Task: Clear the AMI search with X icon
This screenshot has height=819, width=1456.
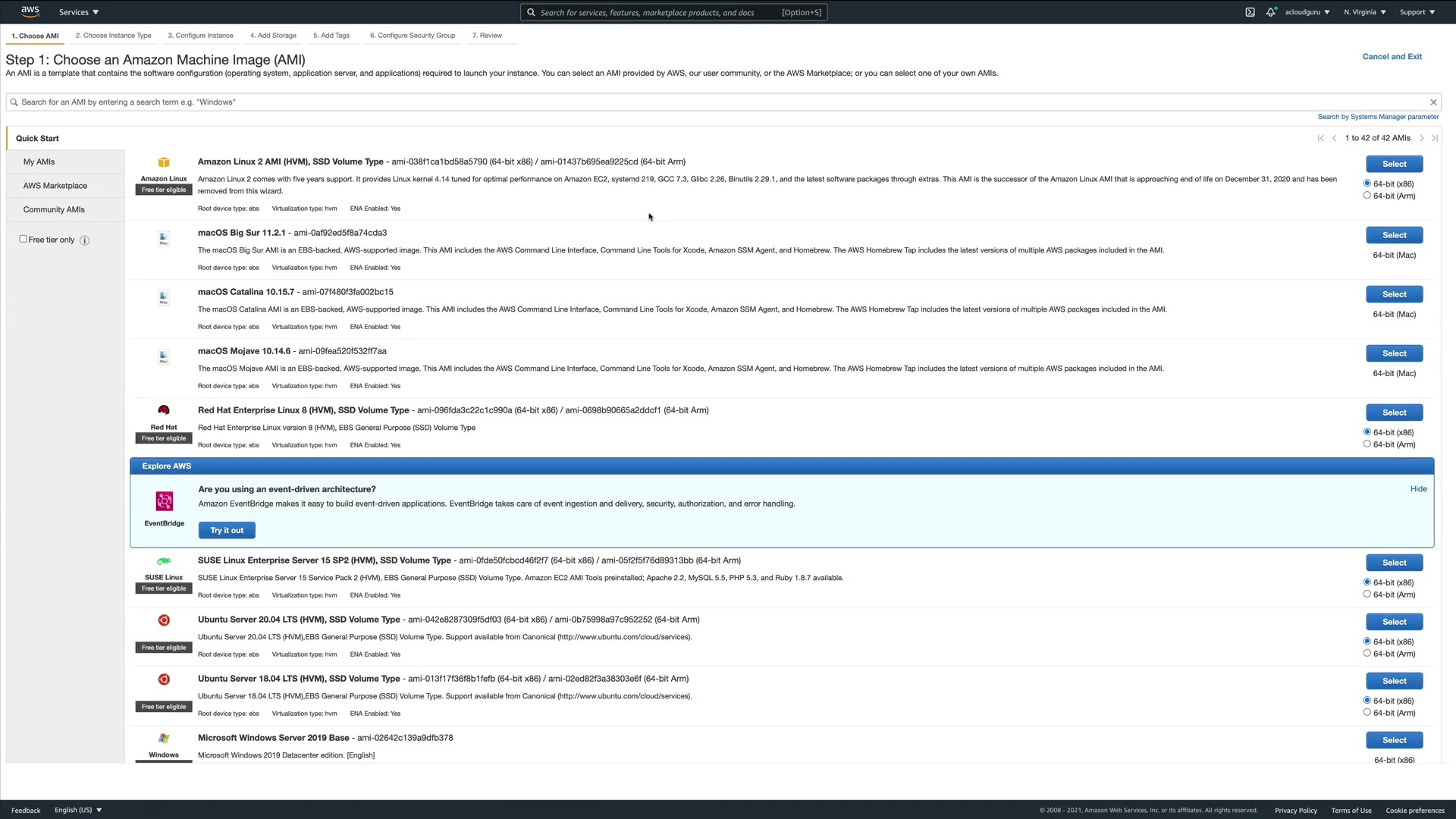Action: pos(1433,102)
